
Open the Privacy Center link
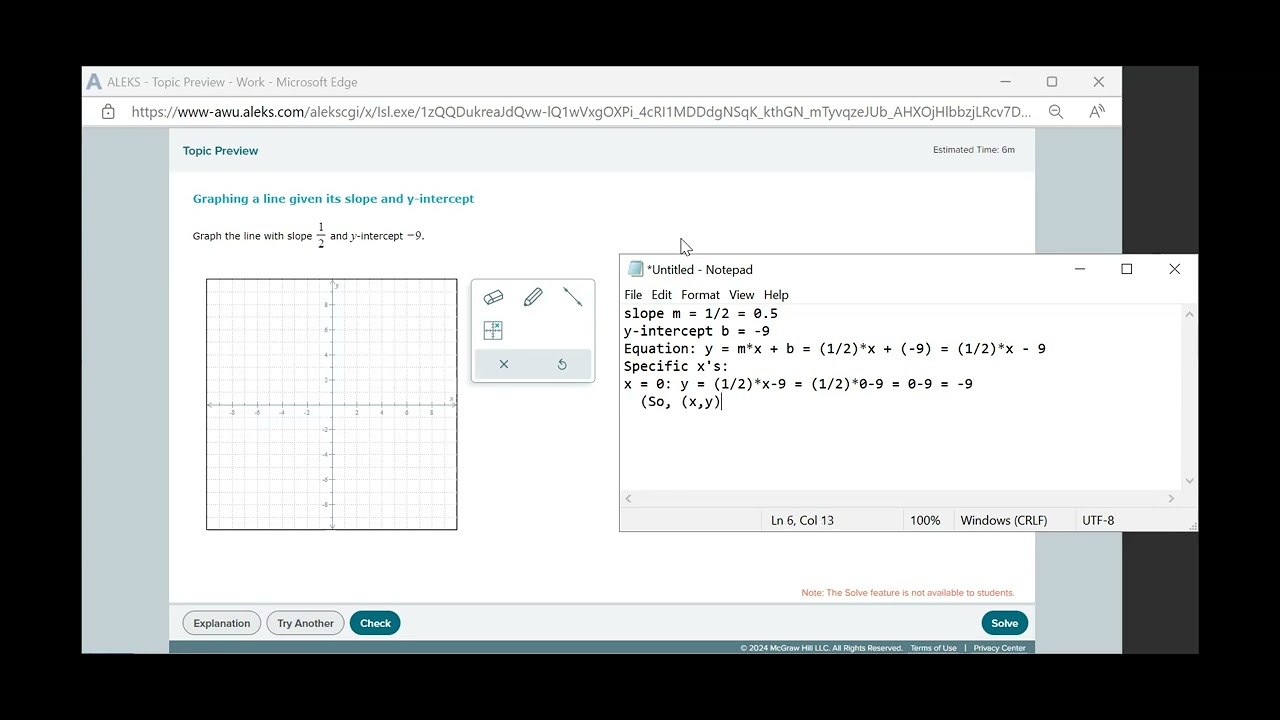pyautogui.click(x=1000, y=648)
